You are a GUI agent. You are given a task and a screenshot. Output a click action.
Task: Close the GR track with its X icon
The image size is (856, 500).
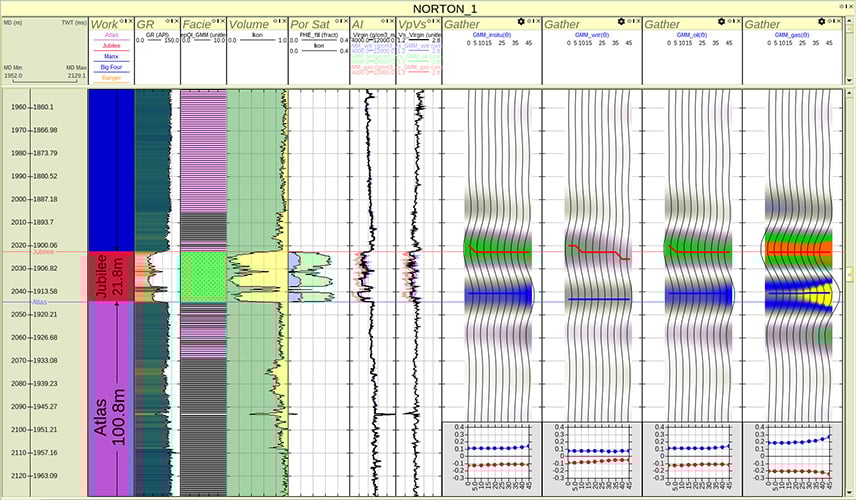coord(176,21)
